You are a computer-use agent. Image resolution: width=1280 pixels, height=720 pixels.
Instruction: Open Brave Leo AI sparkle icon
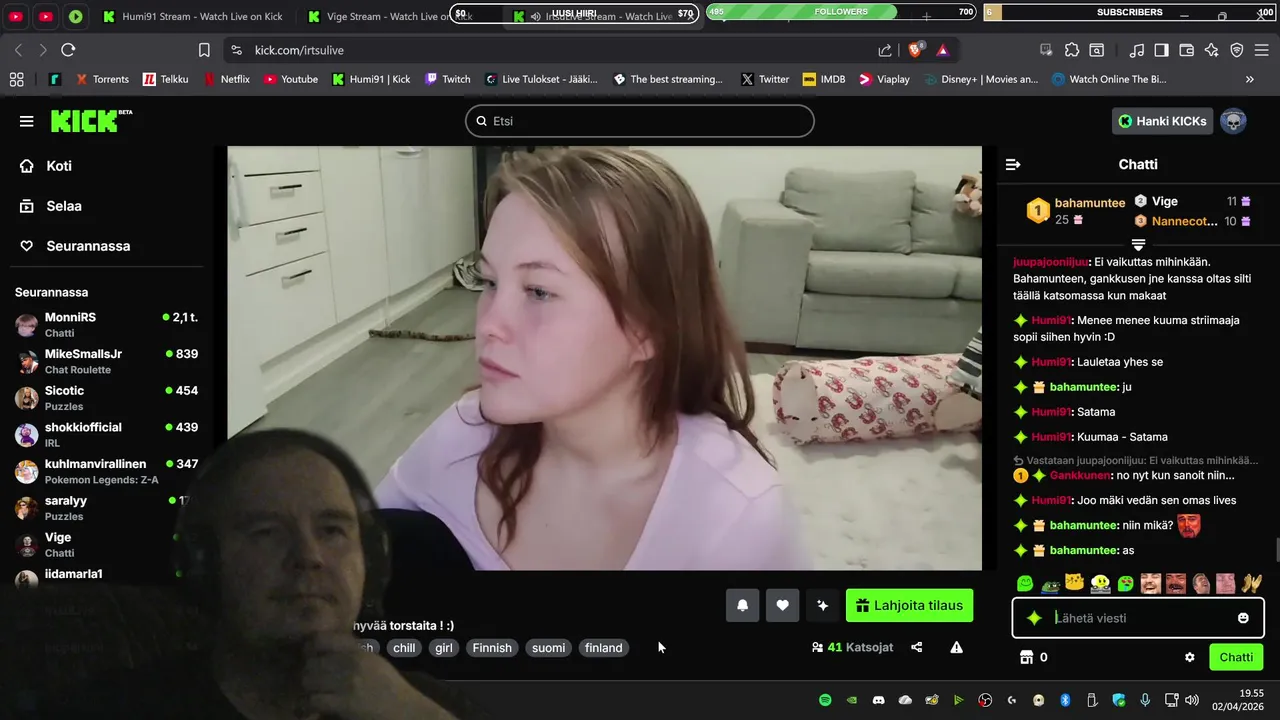1211,50
